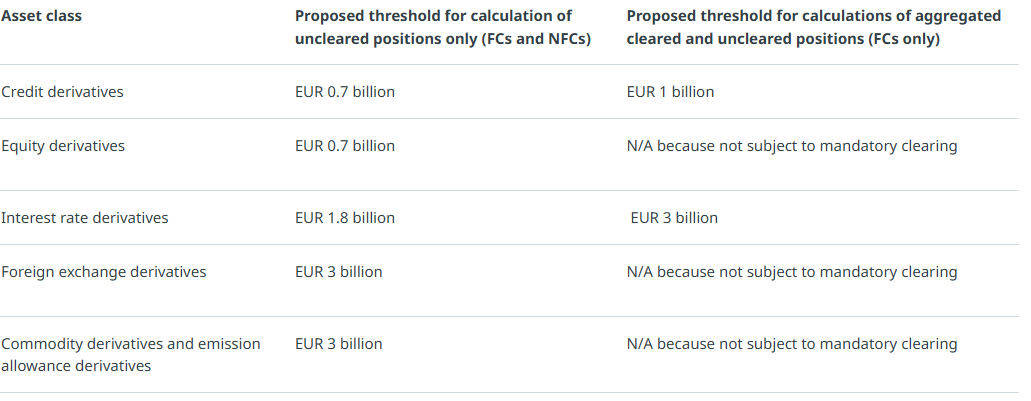Click the Commodity derivatives 'N/A' clearing cell
This screenshot has height=401, width=1031.
(792, 344)
